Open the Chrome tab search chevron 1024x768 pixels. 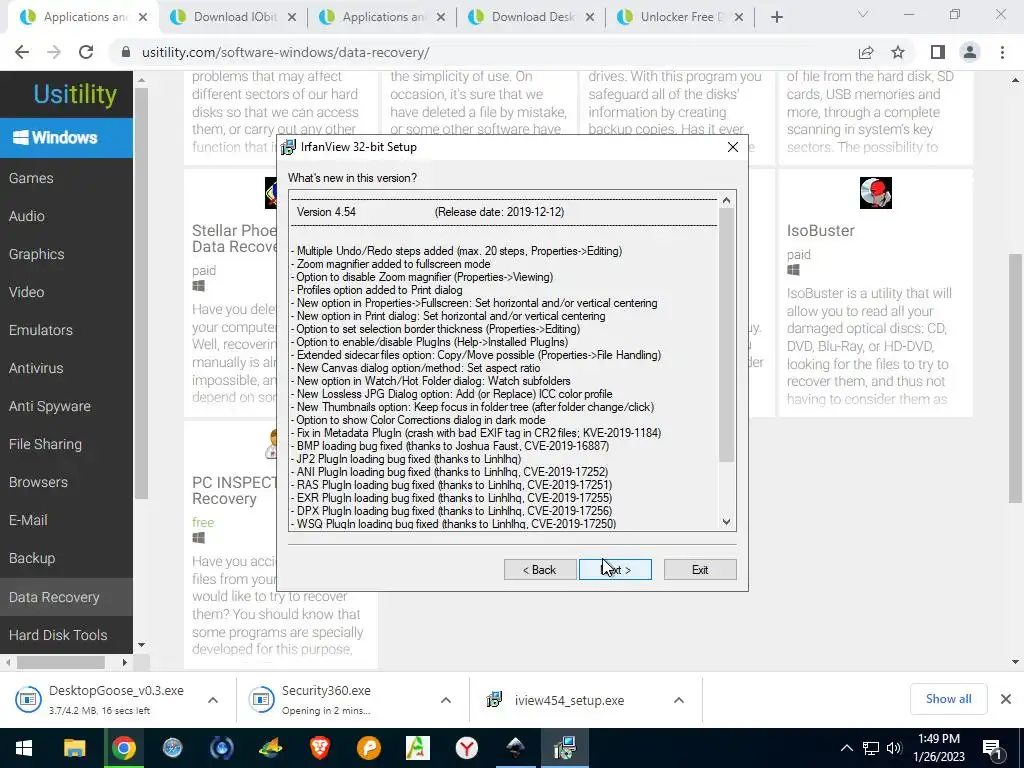pyautogui.click(x=862, y=14)
